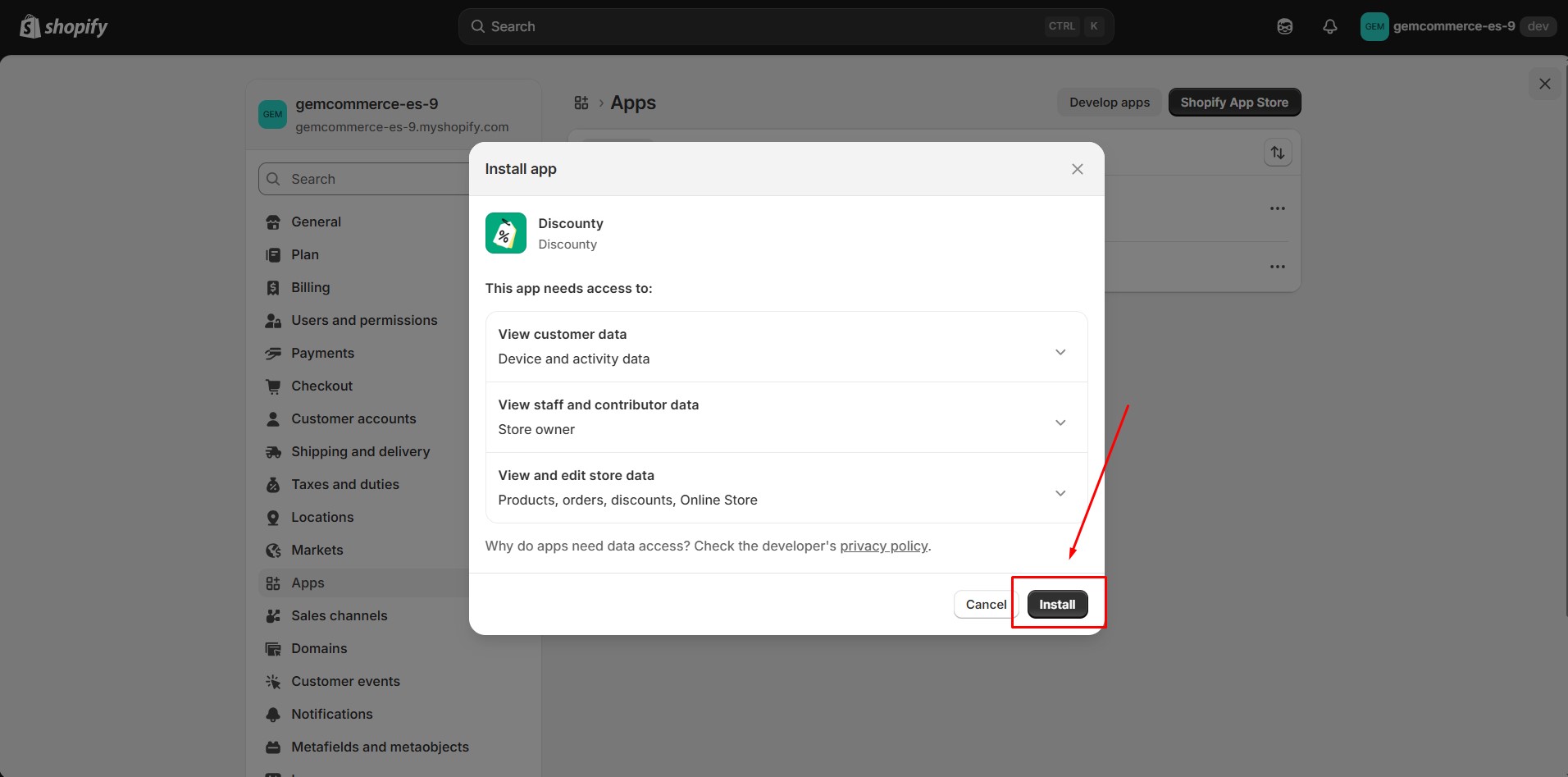Image resolution: width=1568 pixels, height=777 pixels.
Task: Select the Shipping and delivery section
Action: [x=361, y=451]
